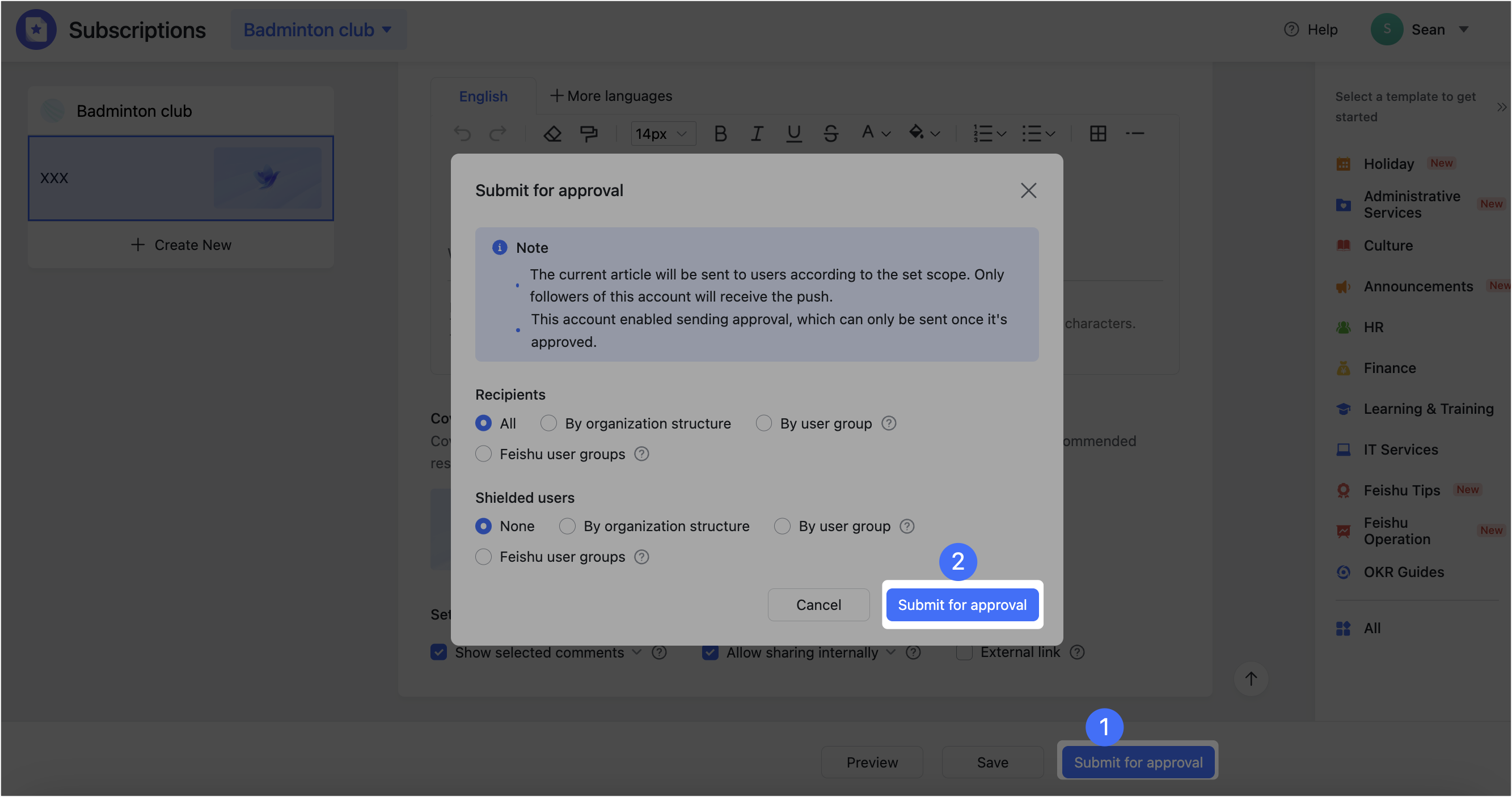Toggle Show selected comments checkbox
Image resolution: width=1512 pixels, height=797 pixels.
click(438, 651)
